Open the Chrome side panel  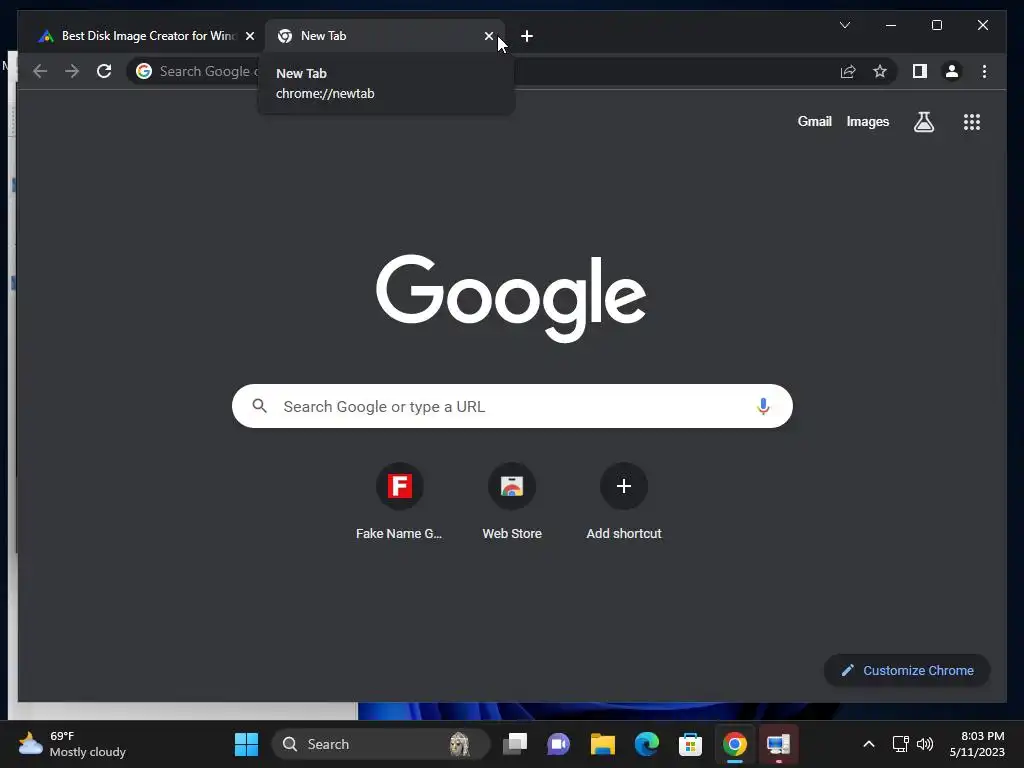tap(920, 71)
